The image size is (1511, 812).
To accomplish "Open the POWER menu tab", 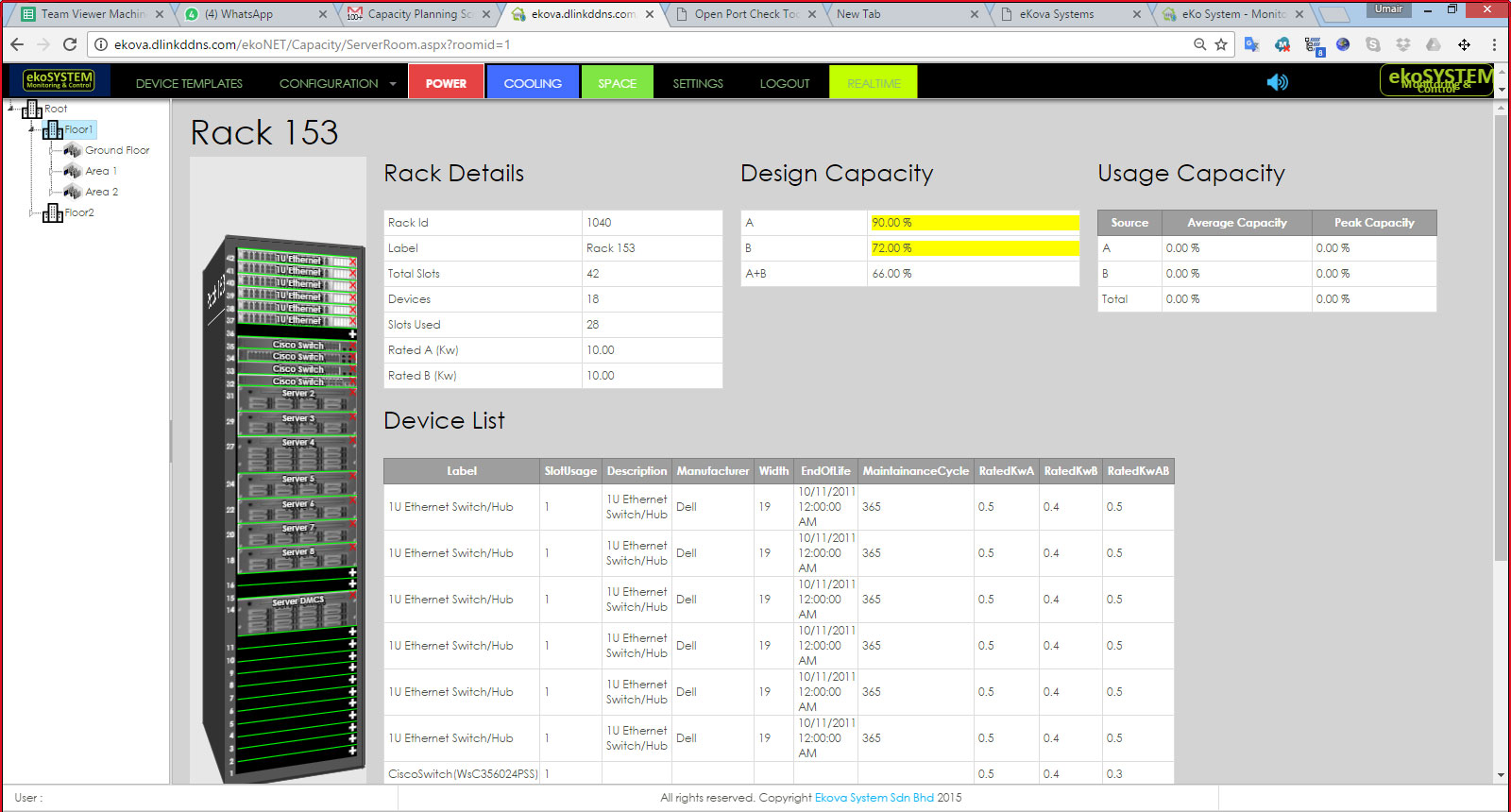I will coord(446,83).
